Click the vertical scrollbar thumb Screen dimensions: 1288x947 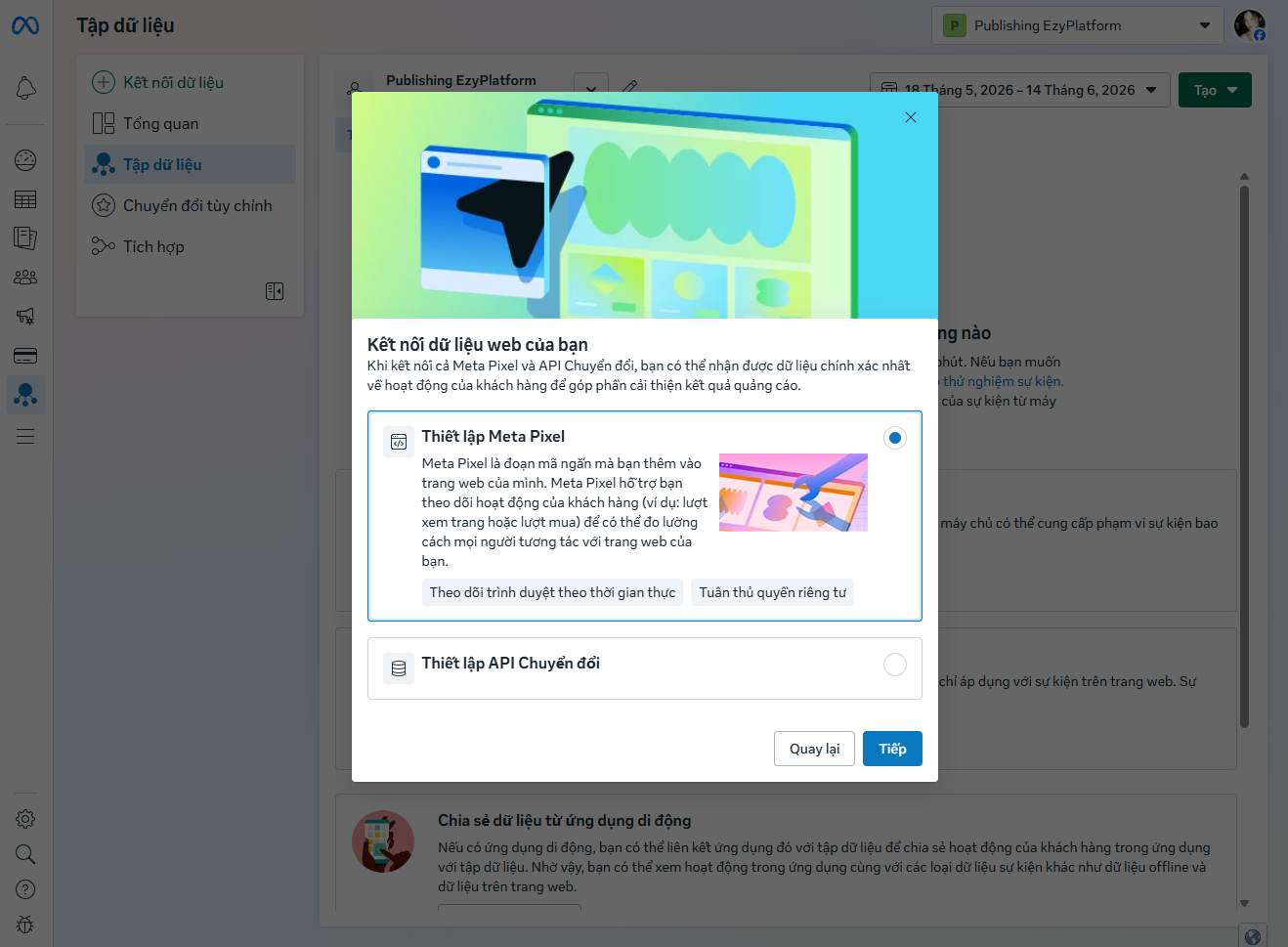(1244, 456)
